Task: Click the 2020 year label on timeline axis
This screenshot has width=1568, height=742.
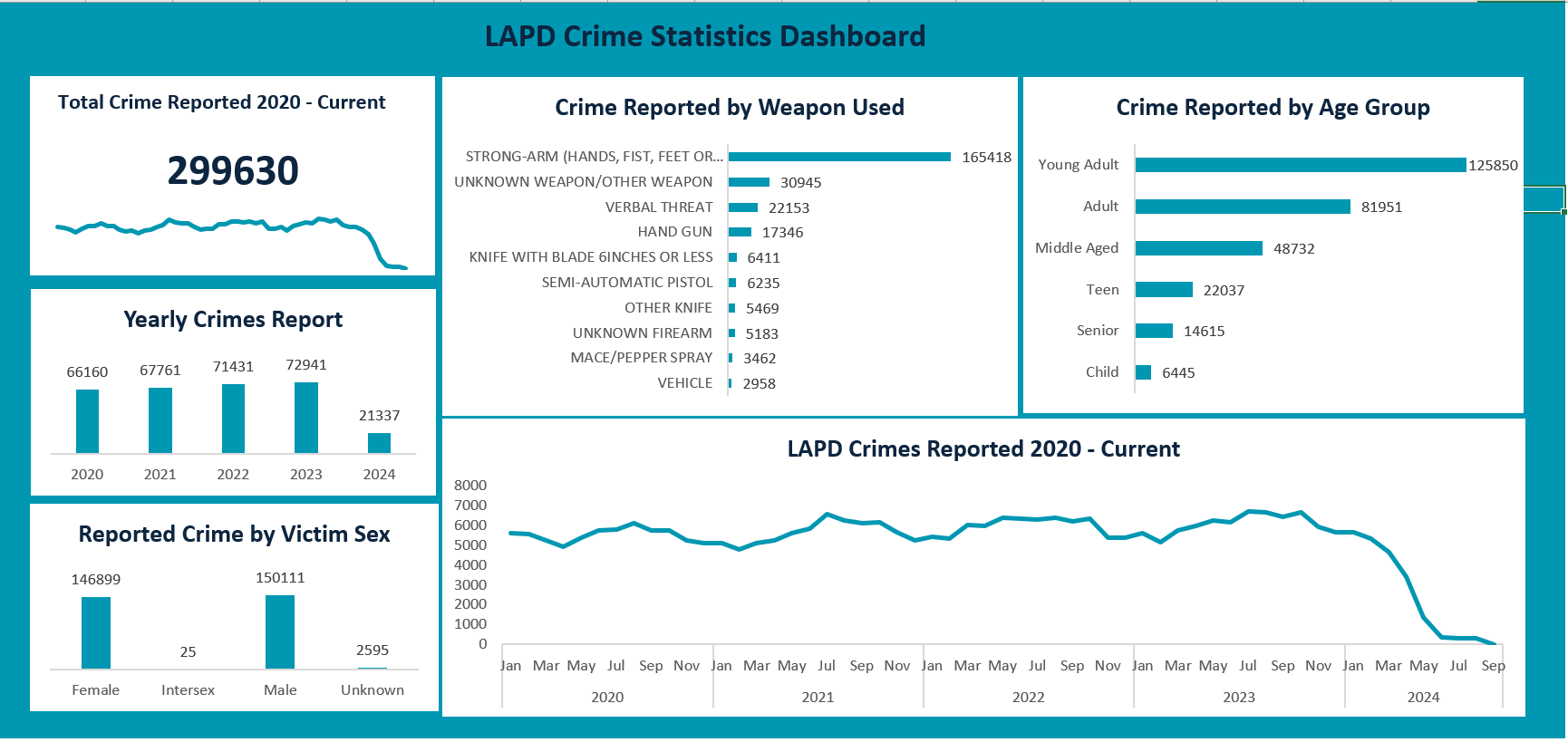Action: 607,698
